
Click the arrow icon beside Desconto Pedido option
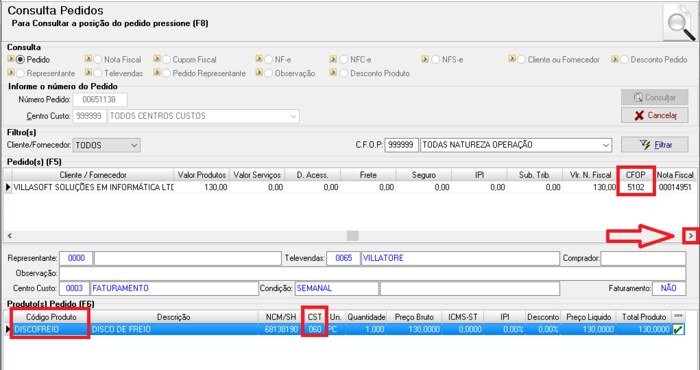[x=615, y=59]
